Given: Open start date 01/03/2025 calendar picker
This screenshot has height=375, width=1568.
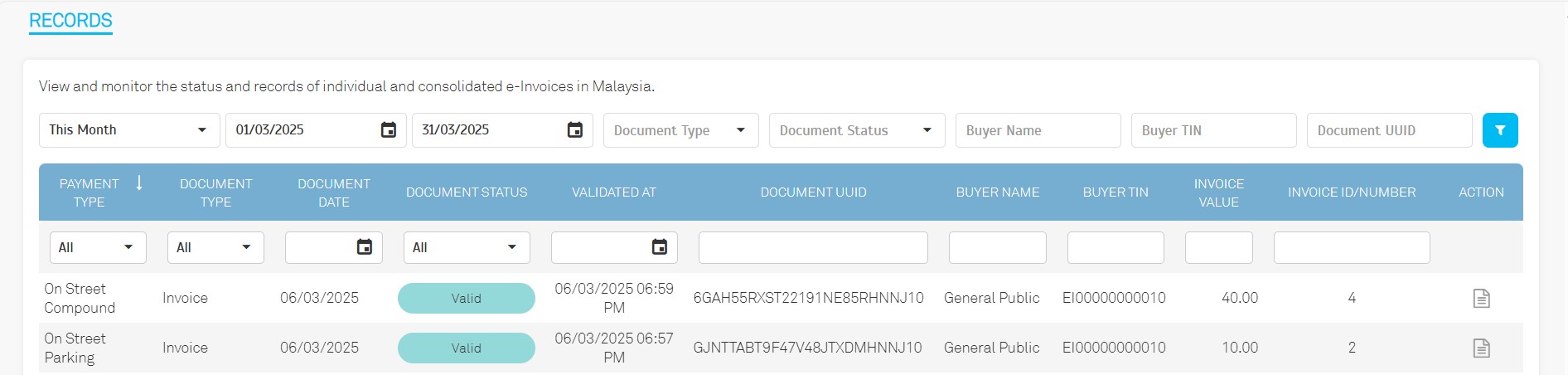Looking at the screenshot, I should (x=388, y=130).
